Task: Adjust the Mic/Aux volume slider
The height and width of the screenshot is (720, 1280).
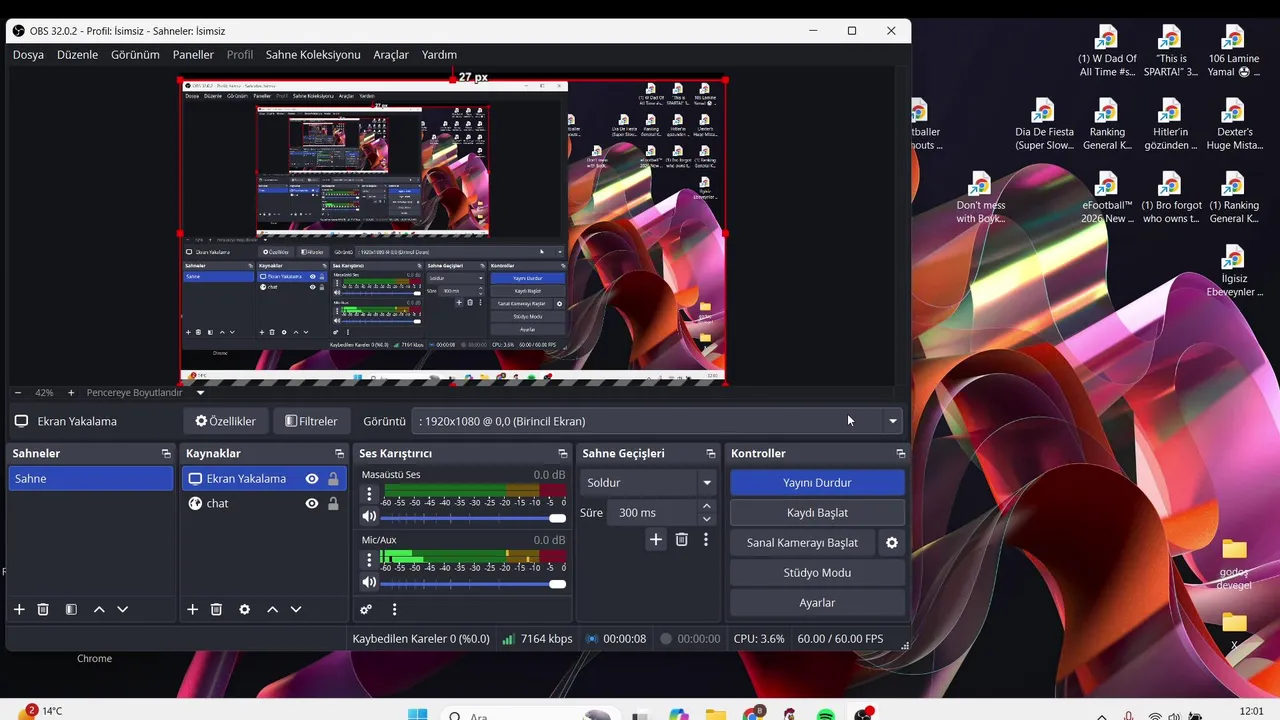Action: (473, 583)
